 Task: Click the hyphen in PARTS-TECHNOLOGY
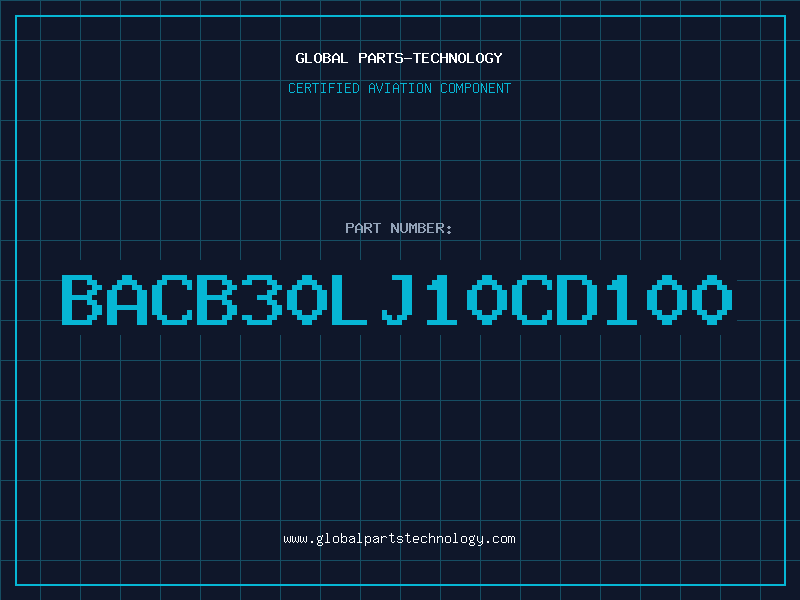(407, 58)
